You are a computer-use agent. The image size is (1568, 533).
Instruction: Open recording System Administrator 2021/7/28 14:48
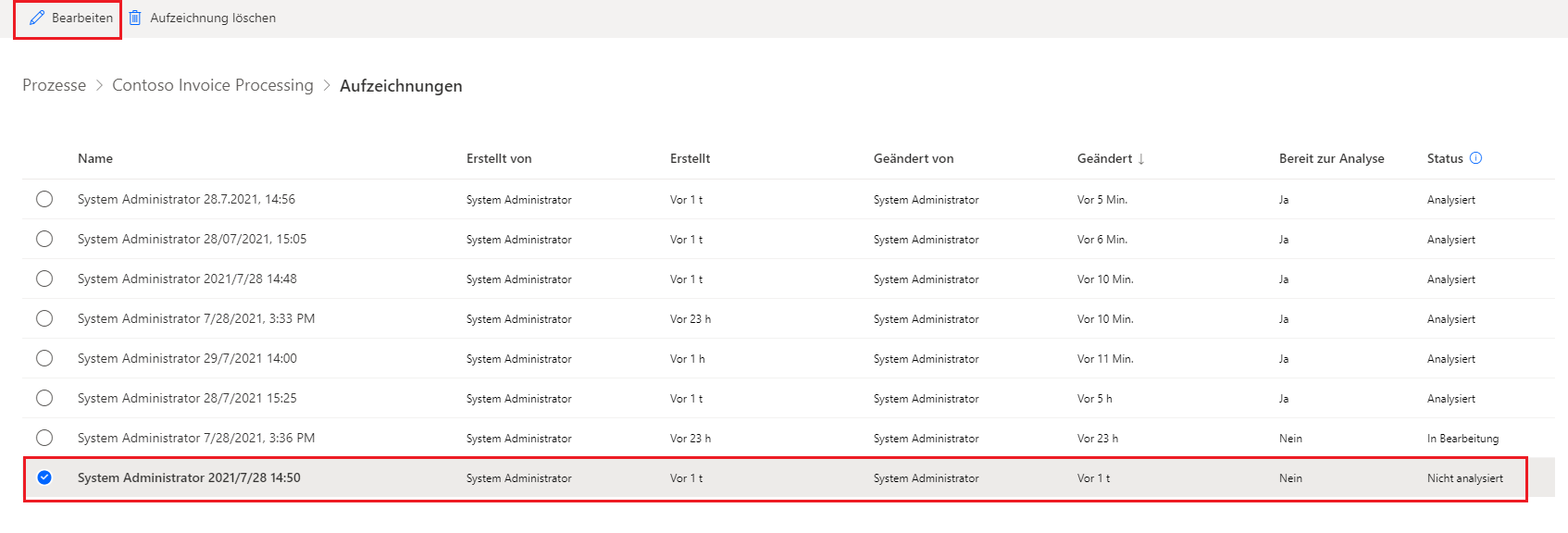coord(187,279)
